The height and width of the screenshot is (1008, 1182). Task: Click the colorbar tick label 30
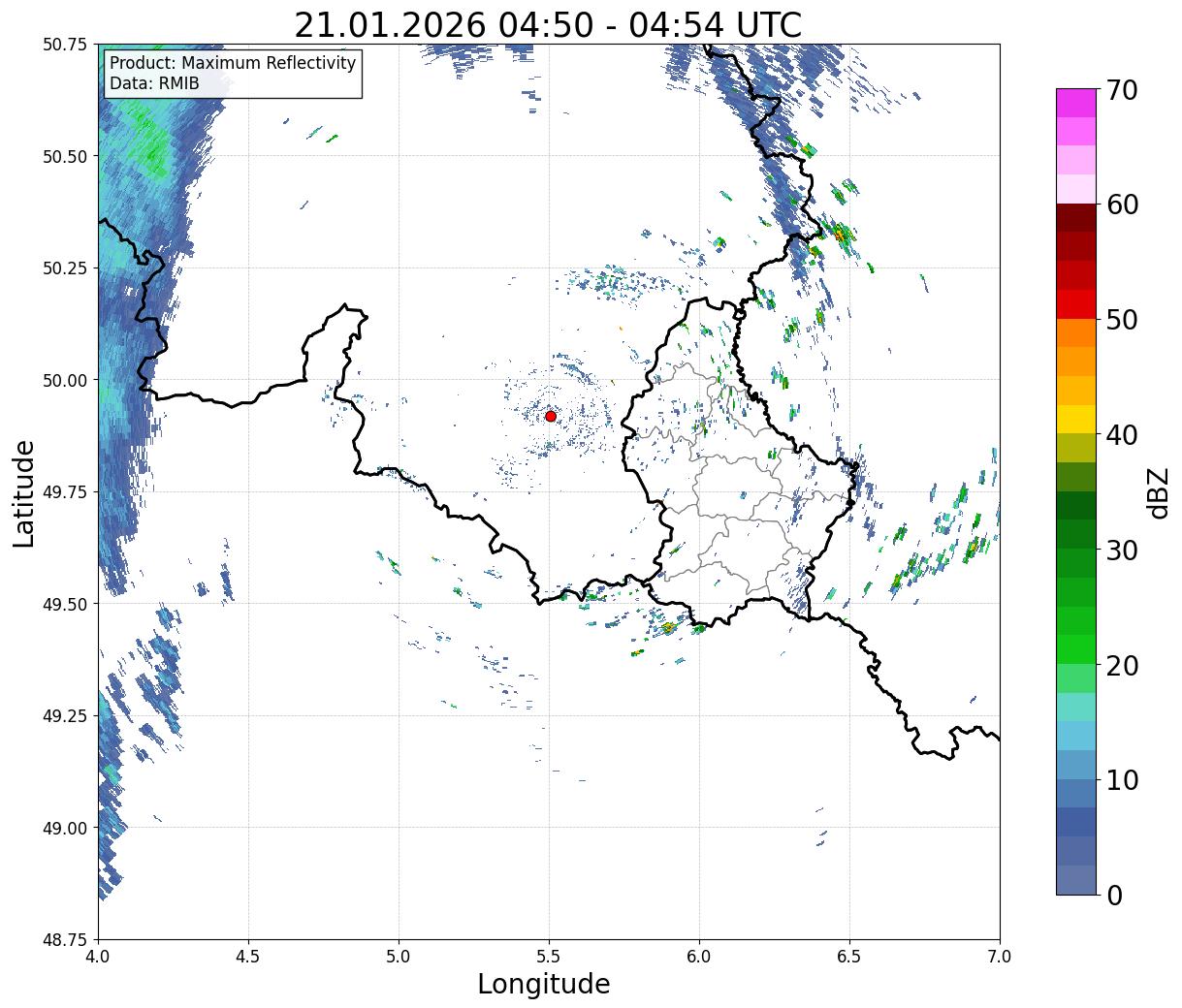pos(1121,550)
